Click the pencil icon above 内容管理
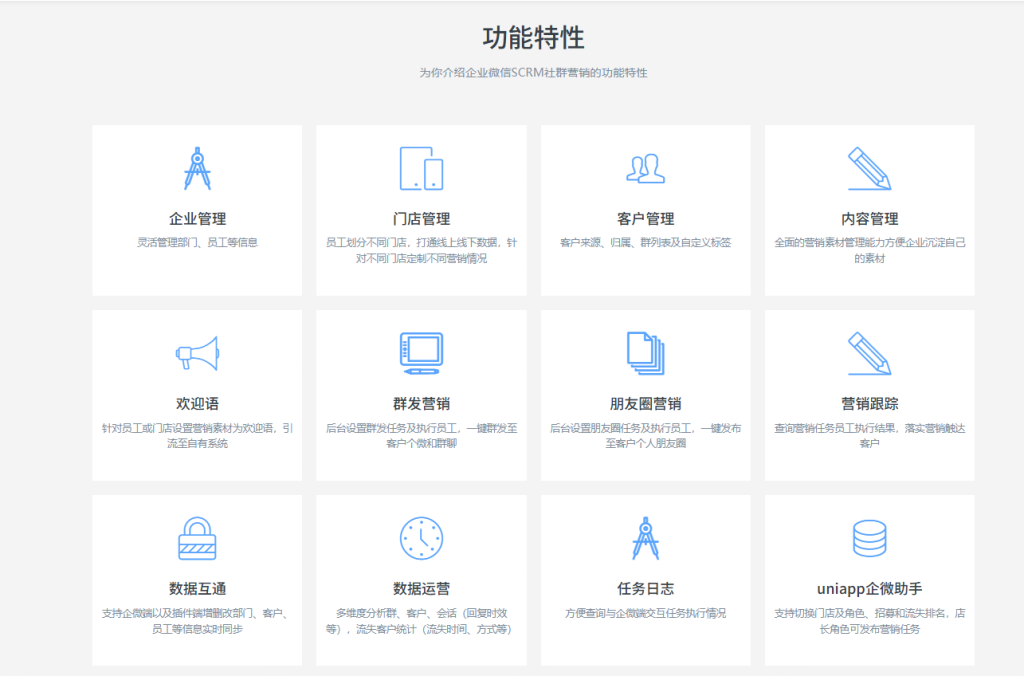 click(x=869, y=168)
